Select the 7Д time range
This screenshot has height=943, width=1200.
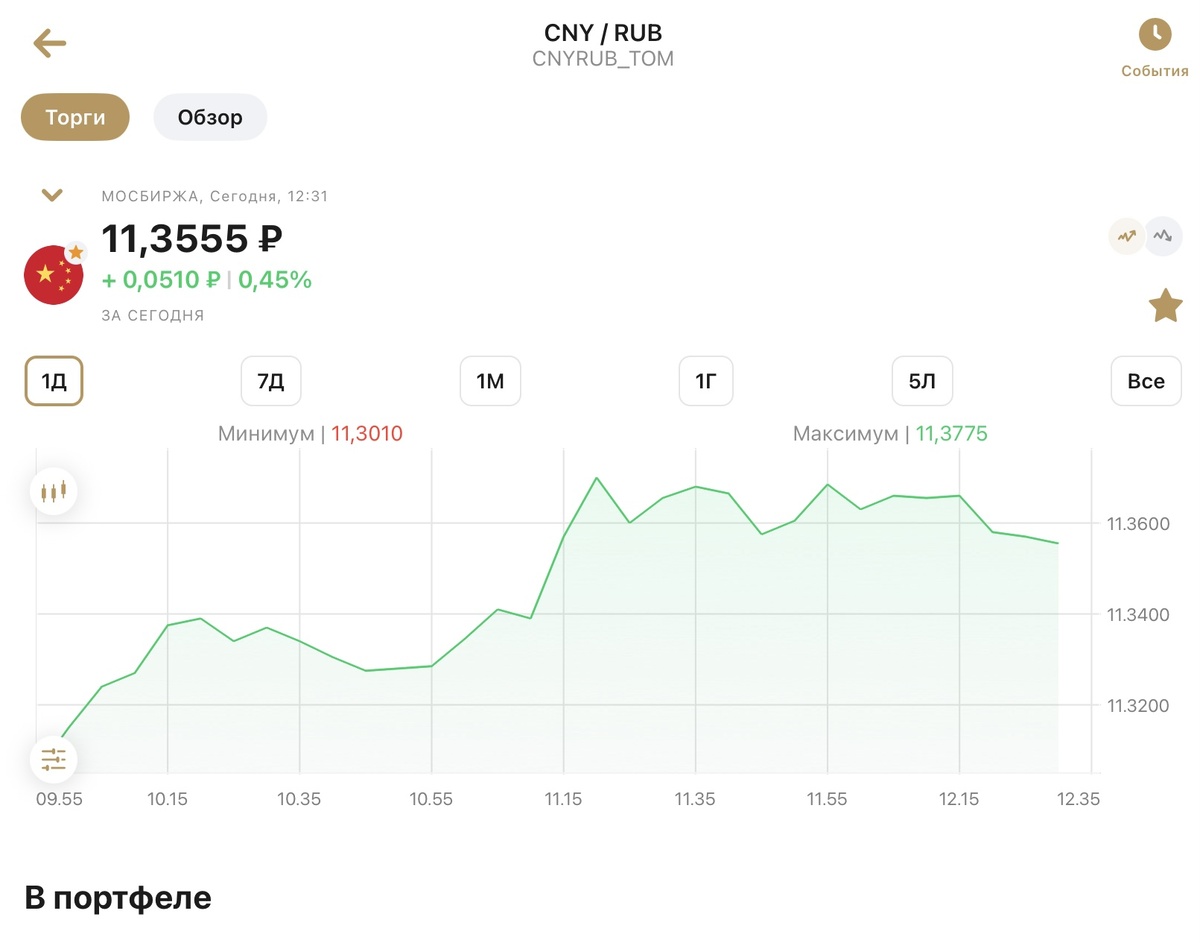coord(271,381)
